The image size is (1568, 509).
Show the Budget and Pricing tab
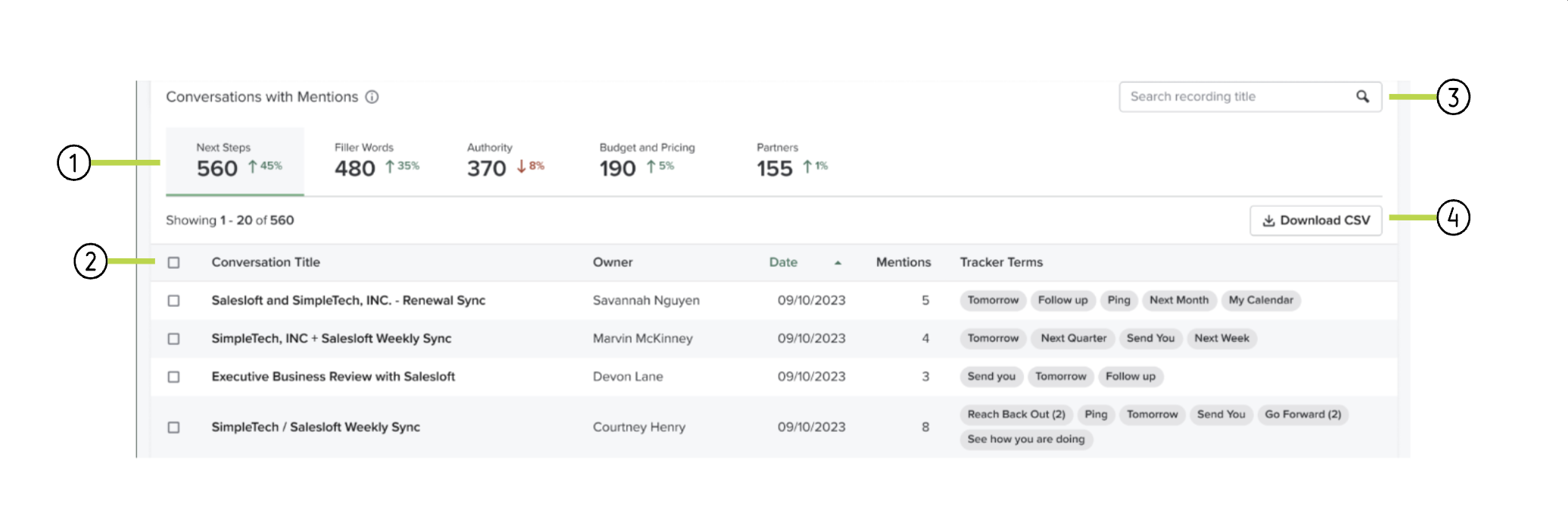647,161
